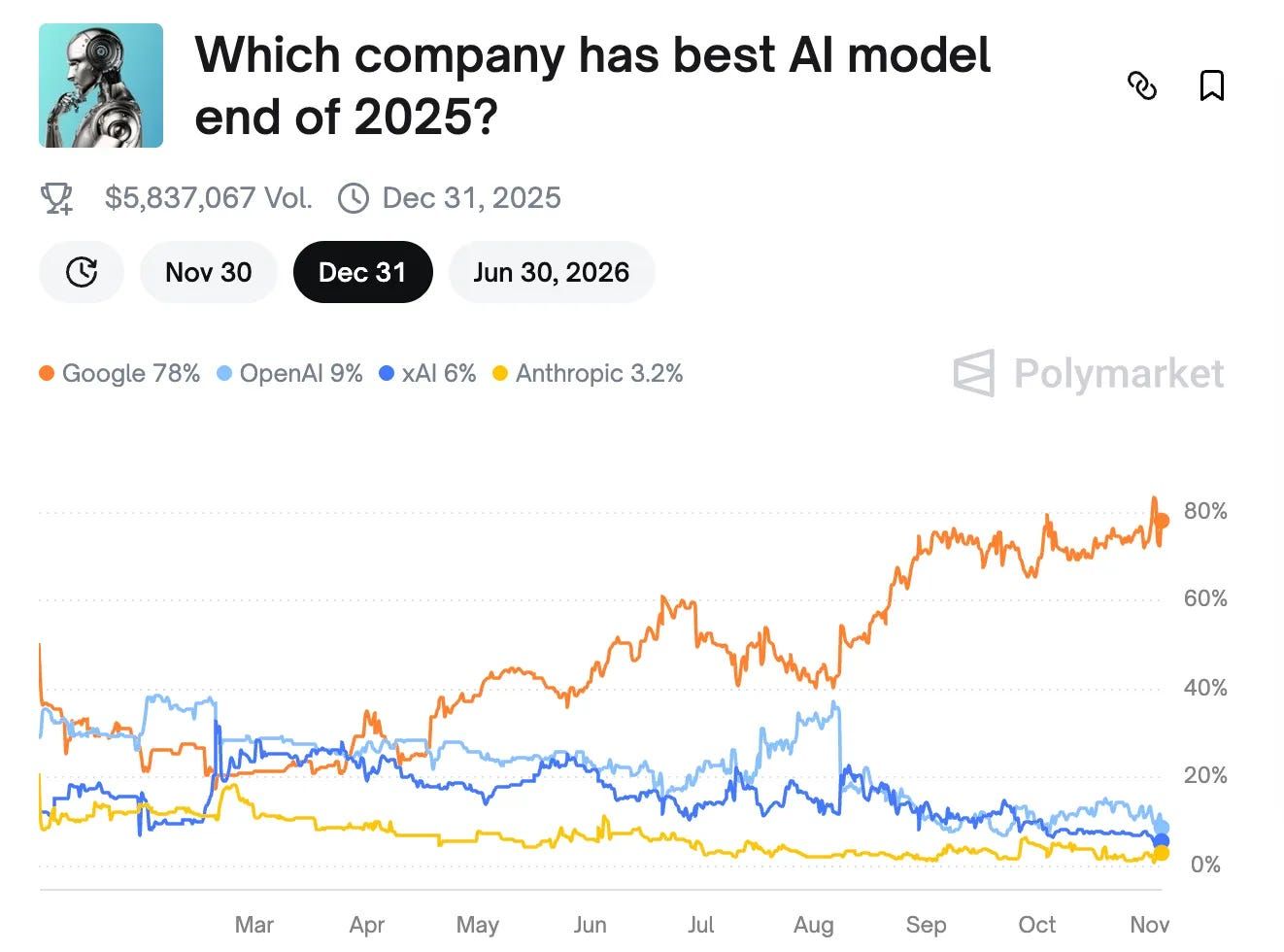
Task: Copy the market link icon
Action: click(1142, 85)
